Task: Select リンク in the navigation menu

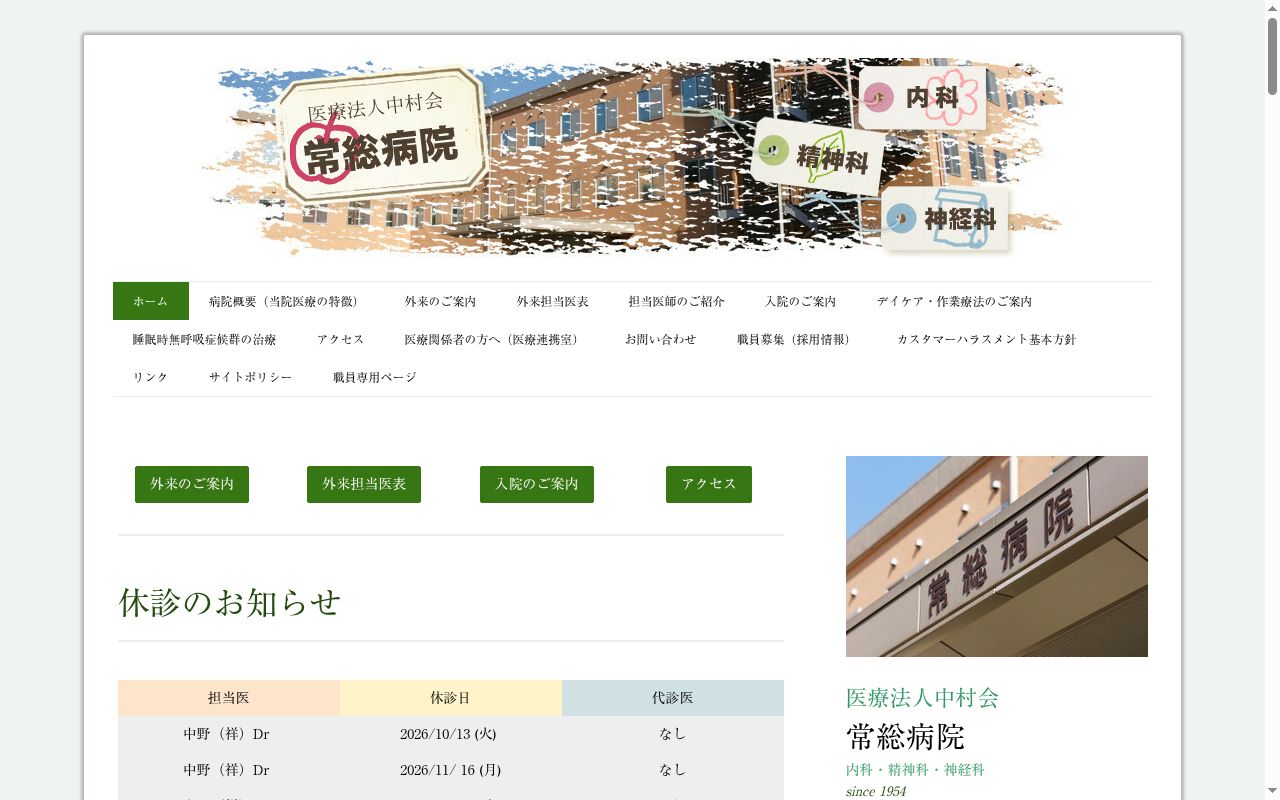Action: (x=151, y=377)
